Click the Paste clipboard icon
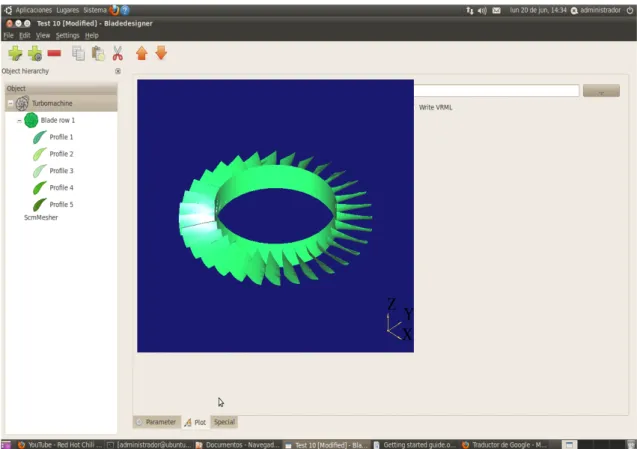This screenshot has width=637, height=449. point(98,53)
